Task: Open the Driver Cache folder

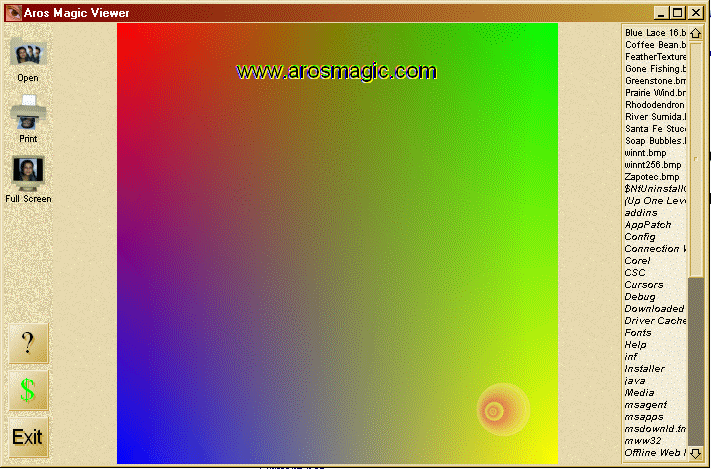Action: pyautogui.click(x=655, y=321)
